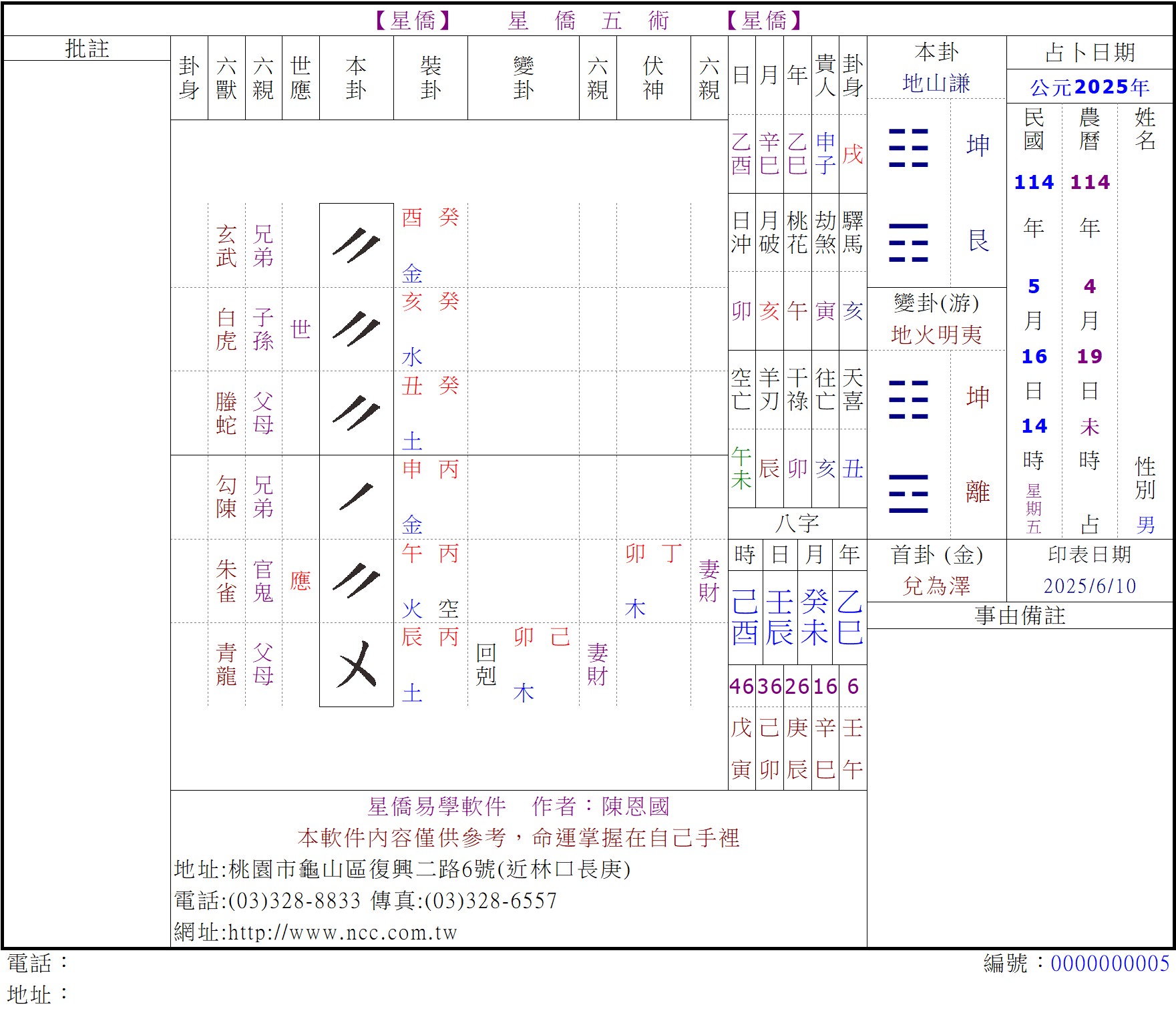
Task: Select the yin line symbol in 白虎 row
Action: [356, 329]
